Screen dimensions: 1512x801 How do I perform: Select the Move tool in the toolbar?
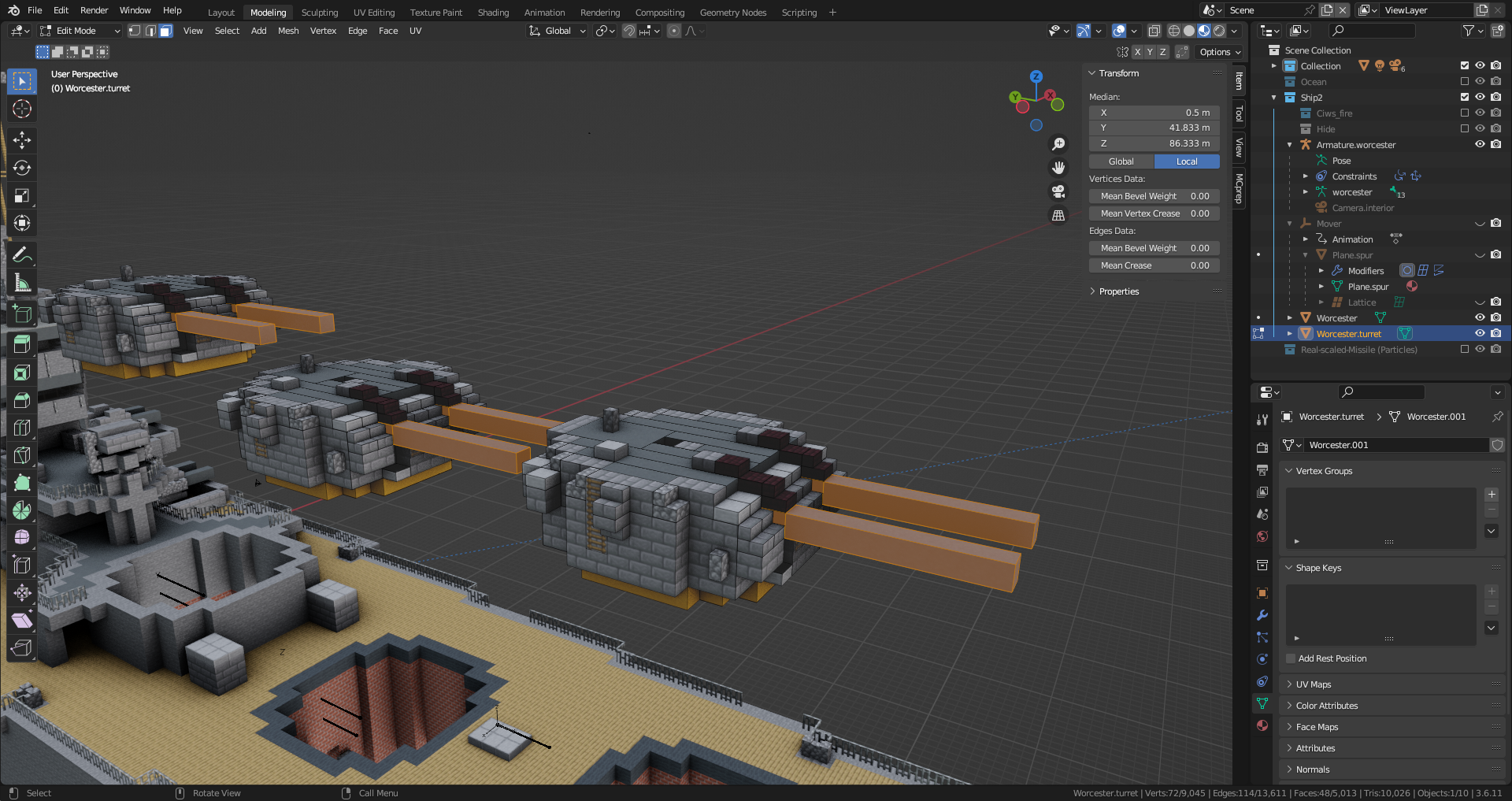22,140
